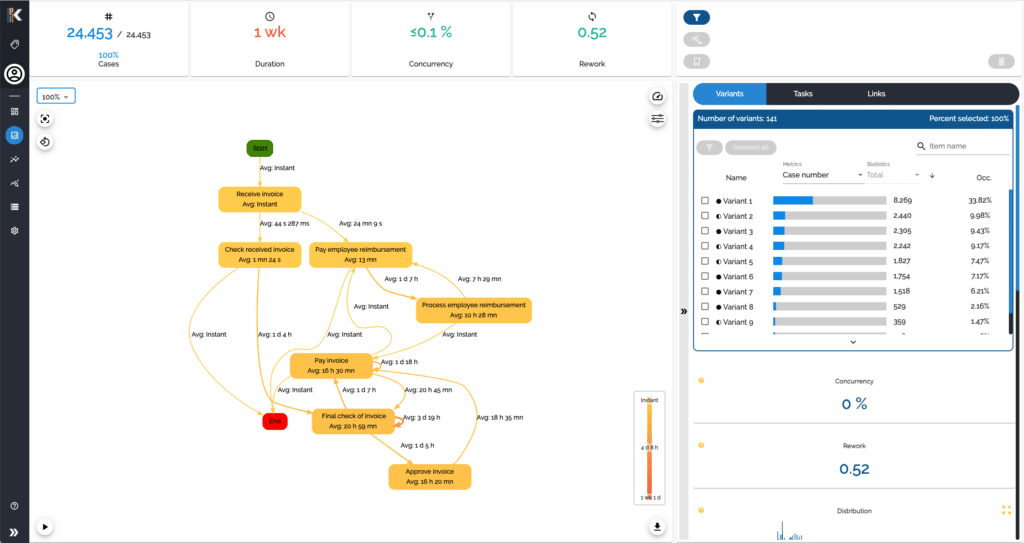Open the help icon in left sidebar
Viewport: 1024px width, 543px height.
14,507
